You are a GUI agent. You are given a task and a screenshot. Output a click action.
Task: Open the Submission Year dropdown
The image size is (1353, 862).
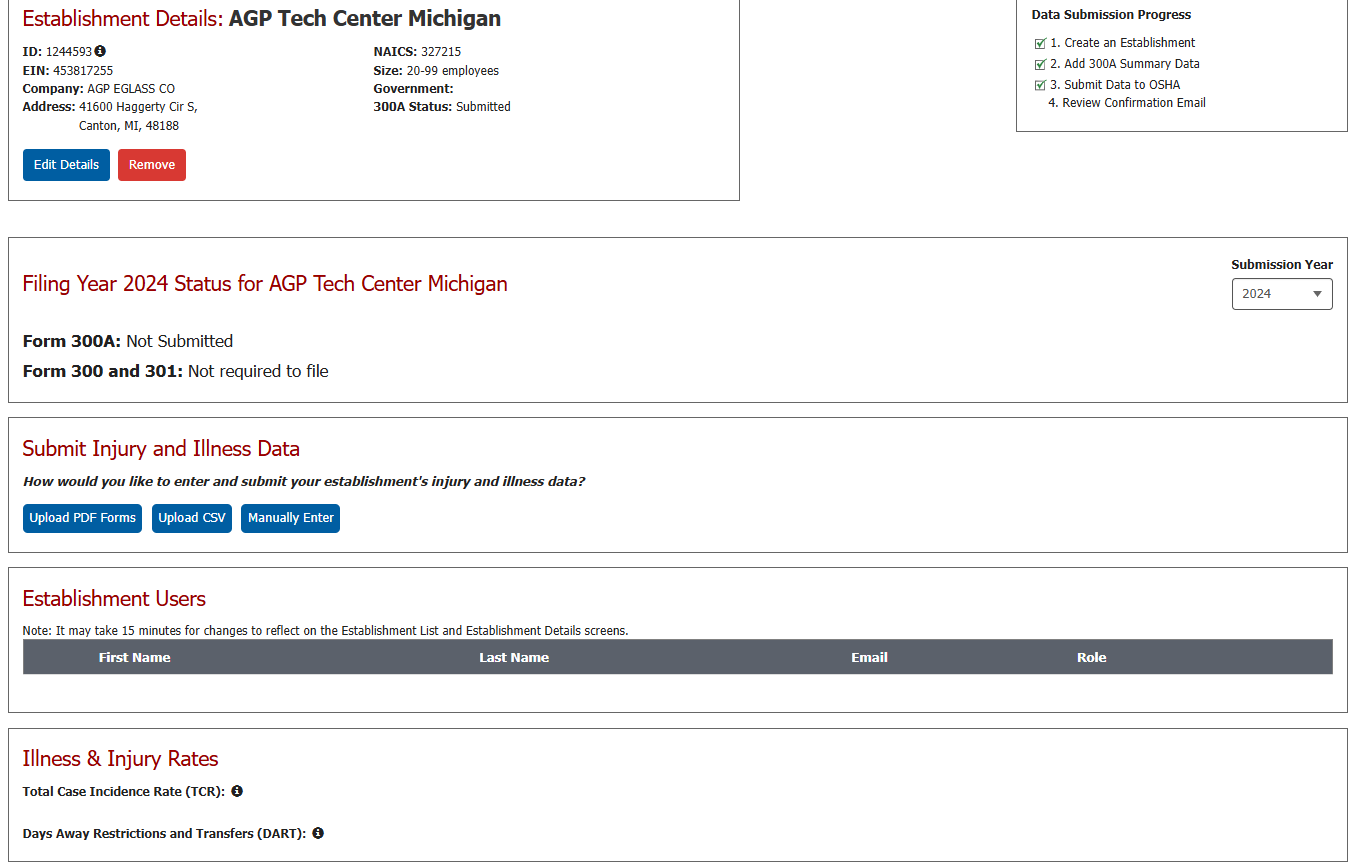point(1282,294)
